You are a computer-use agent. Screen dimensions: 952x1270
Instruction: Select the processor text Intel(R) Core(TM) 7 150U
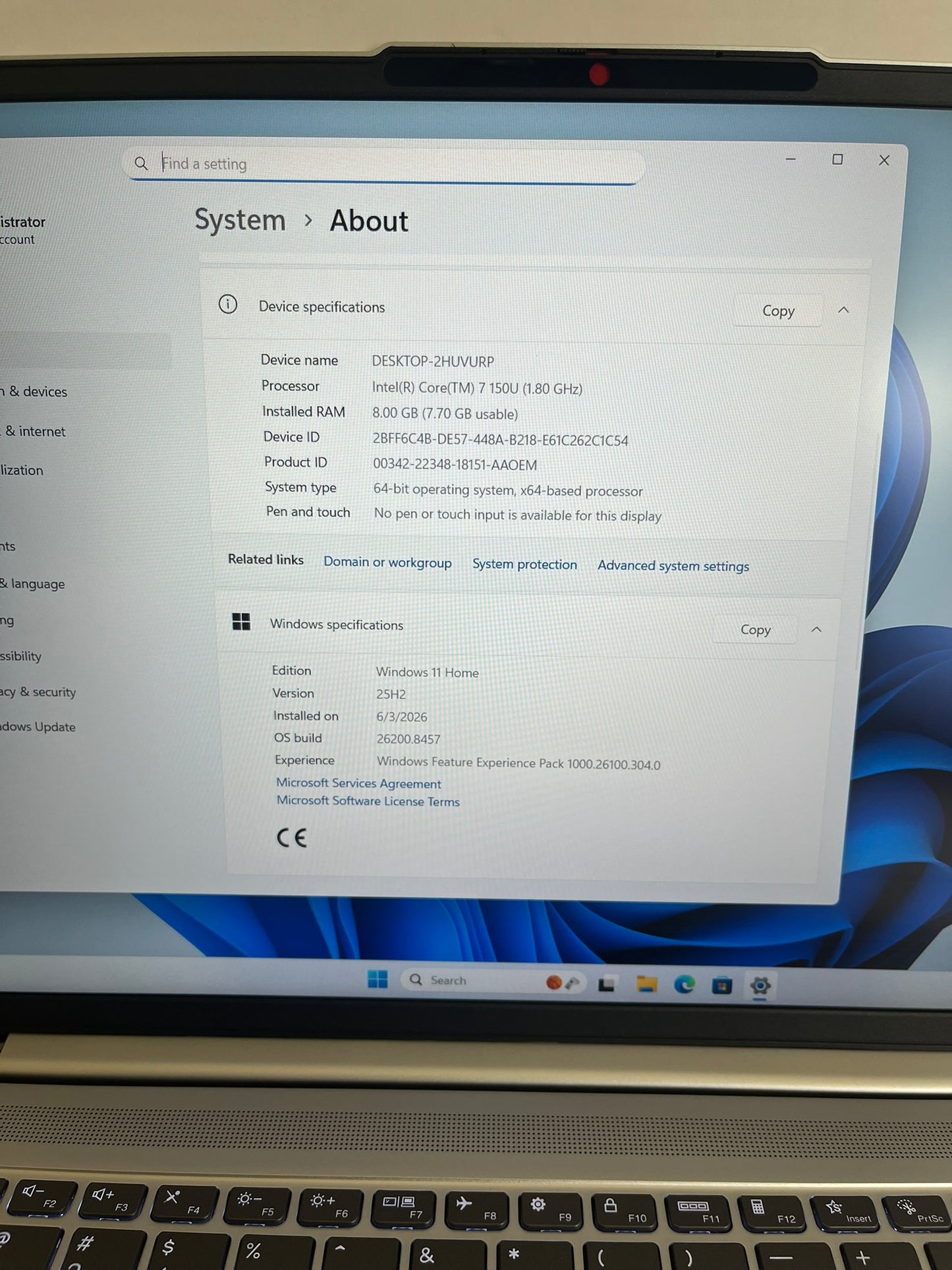point(477,388)
